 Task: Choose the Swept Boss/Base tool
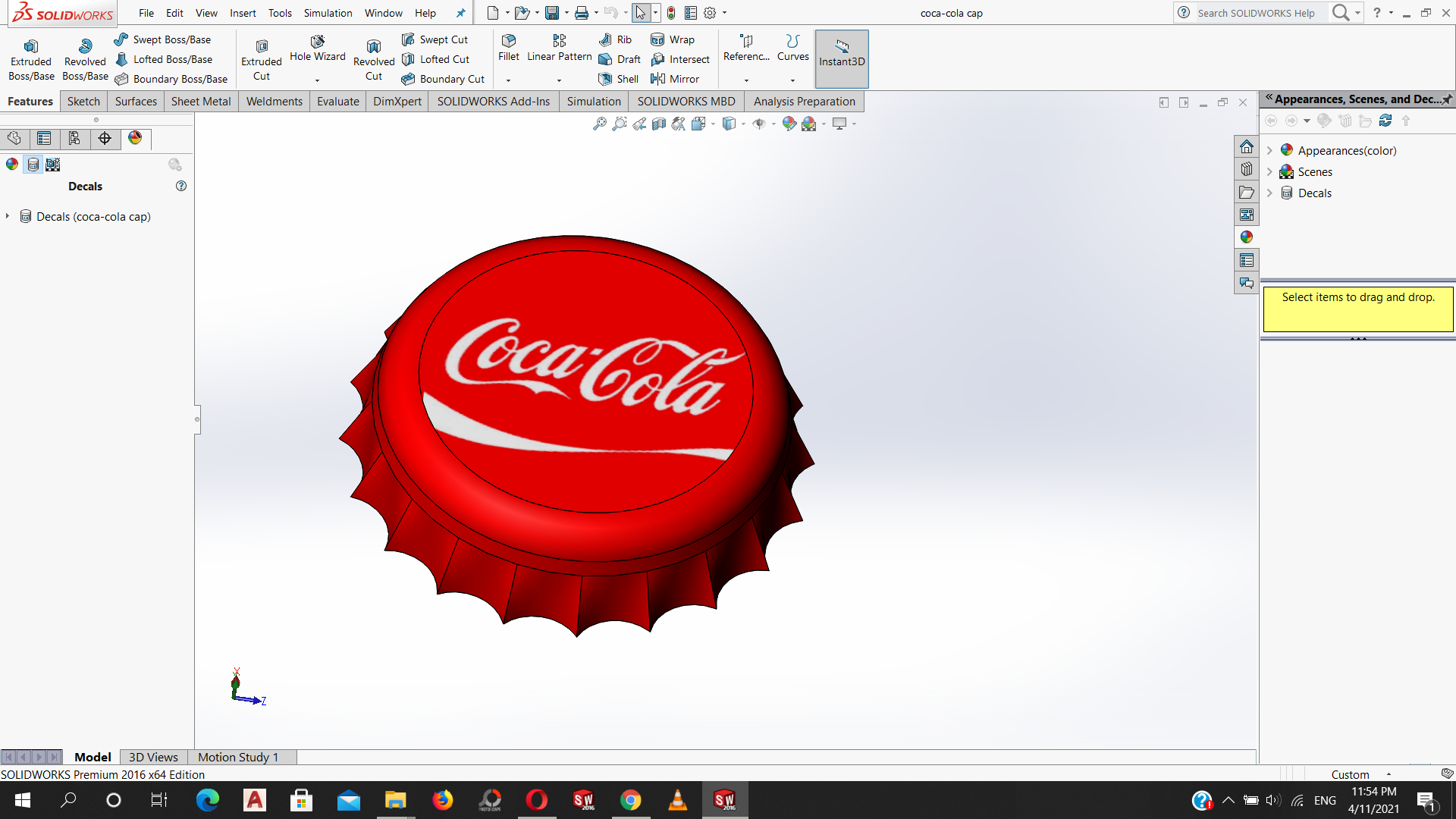point(162,39)
